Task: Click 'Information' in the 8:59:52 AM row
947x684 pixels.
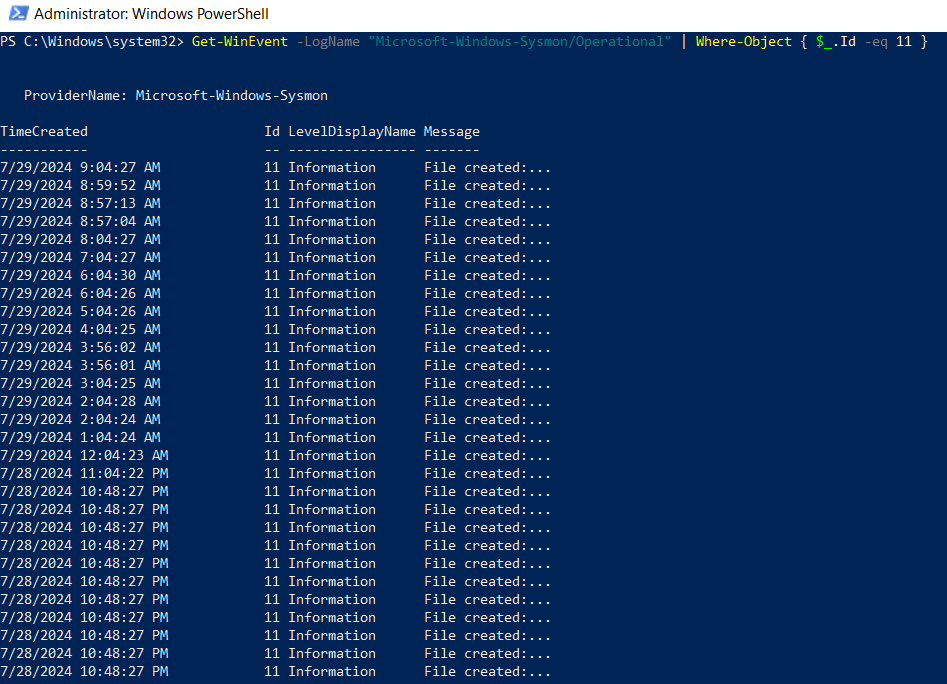Action: 332,185
